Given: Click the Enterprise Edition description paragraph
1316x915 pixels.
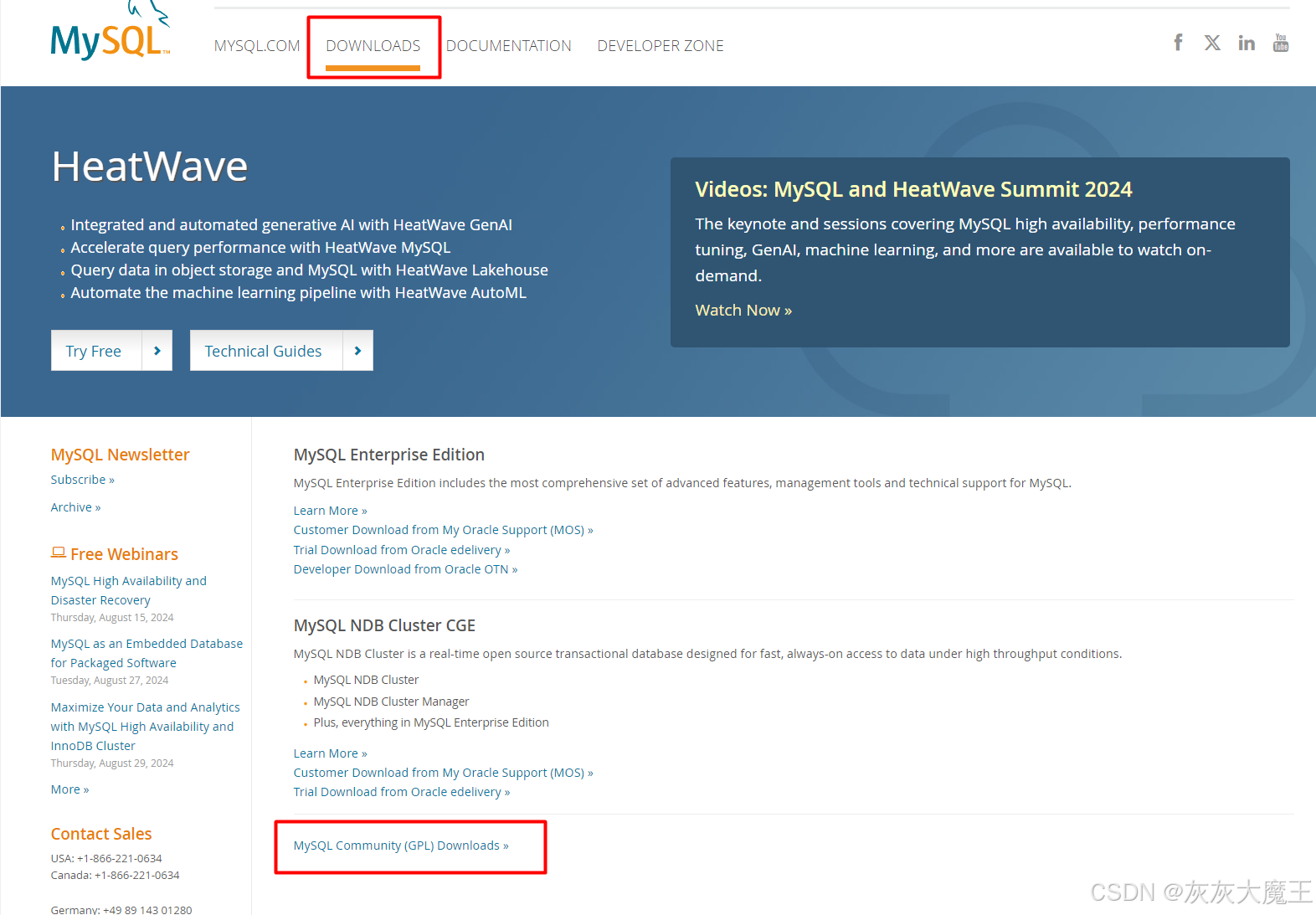Looking at the screenshot, I should pyautogui.click(x=682, y=483).
